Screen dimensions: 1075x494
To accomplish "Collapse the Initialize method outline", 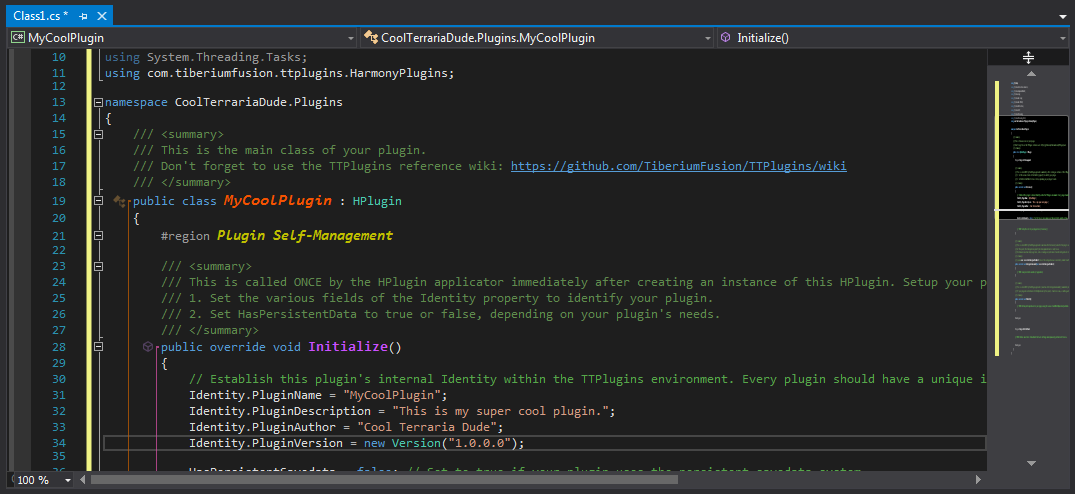I will click(98, 347).
